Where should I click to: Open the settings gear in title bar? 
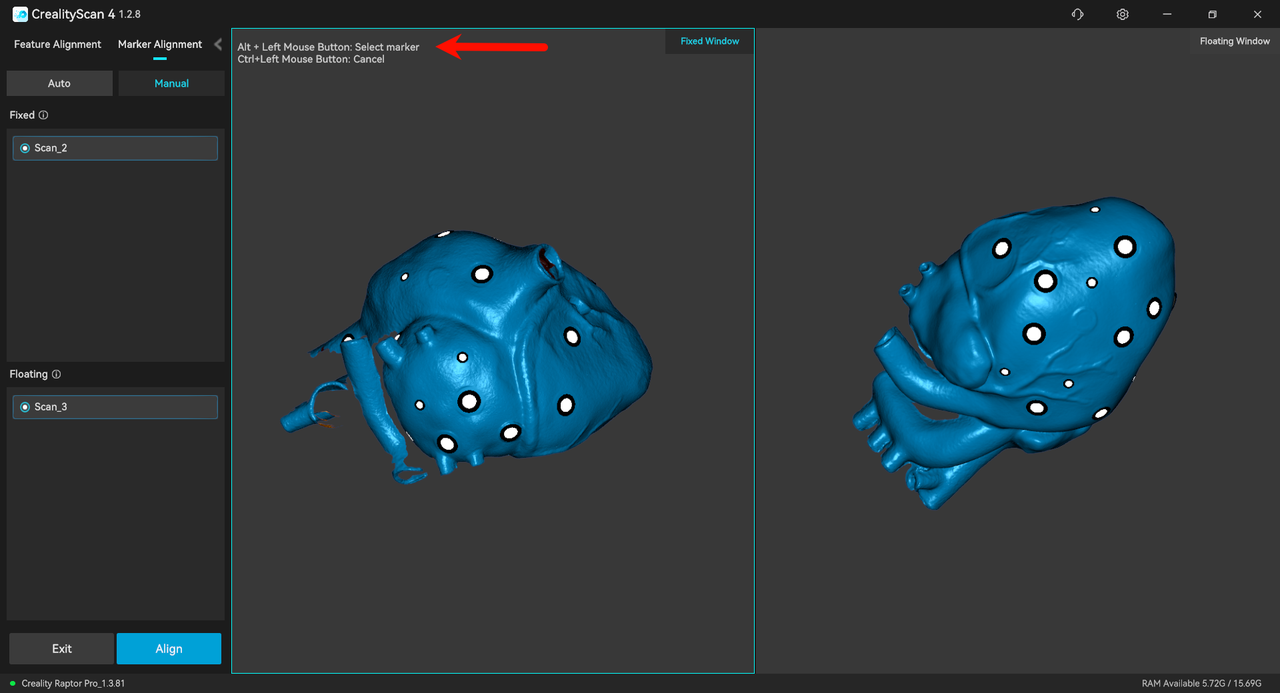[1123, 14]
